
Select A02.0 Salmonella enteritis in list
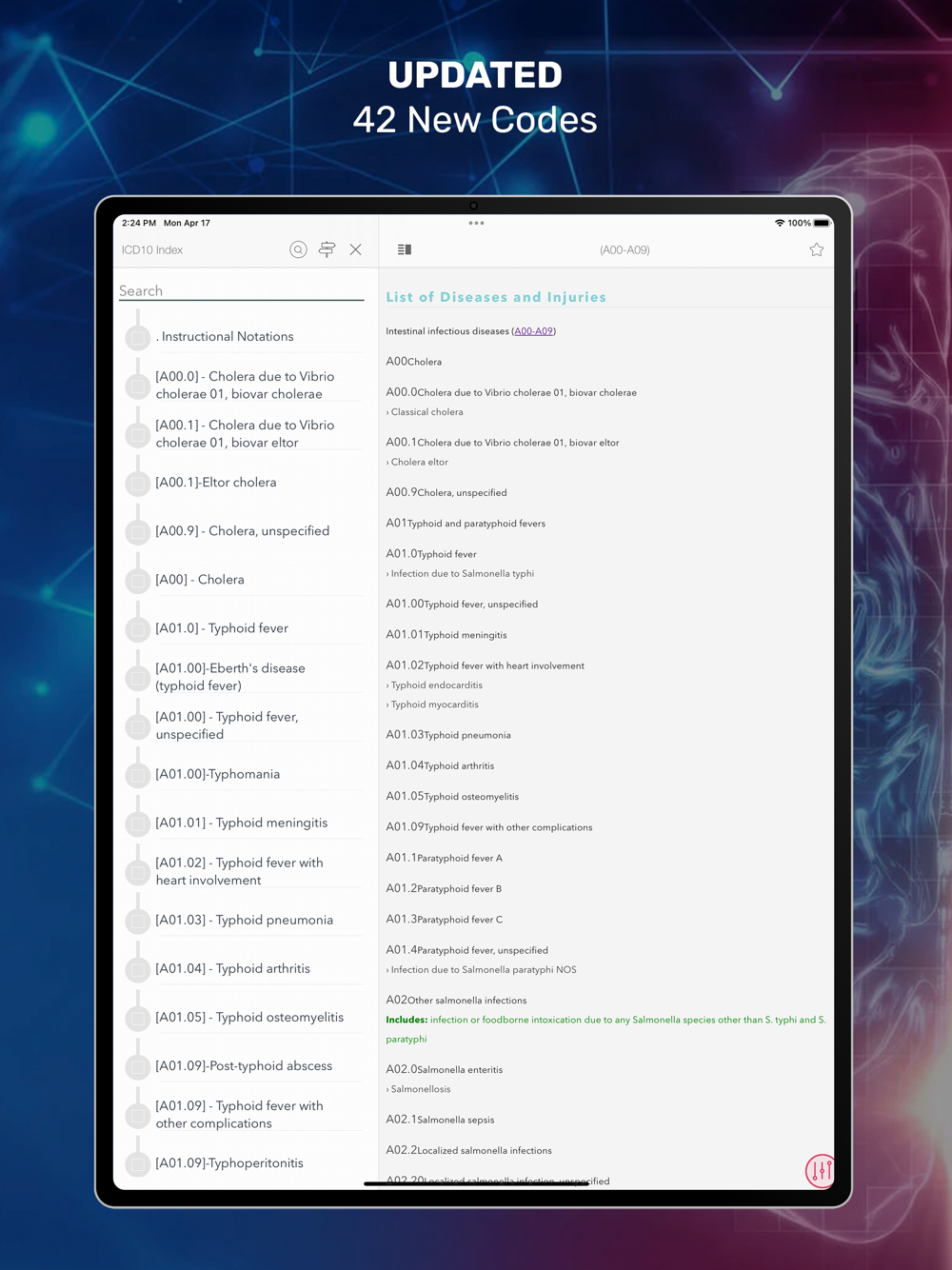[445, 1069]
